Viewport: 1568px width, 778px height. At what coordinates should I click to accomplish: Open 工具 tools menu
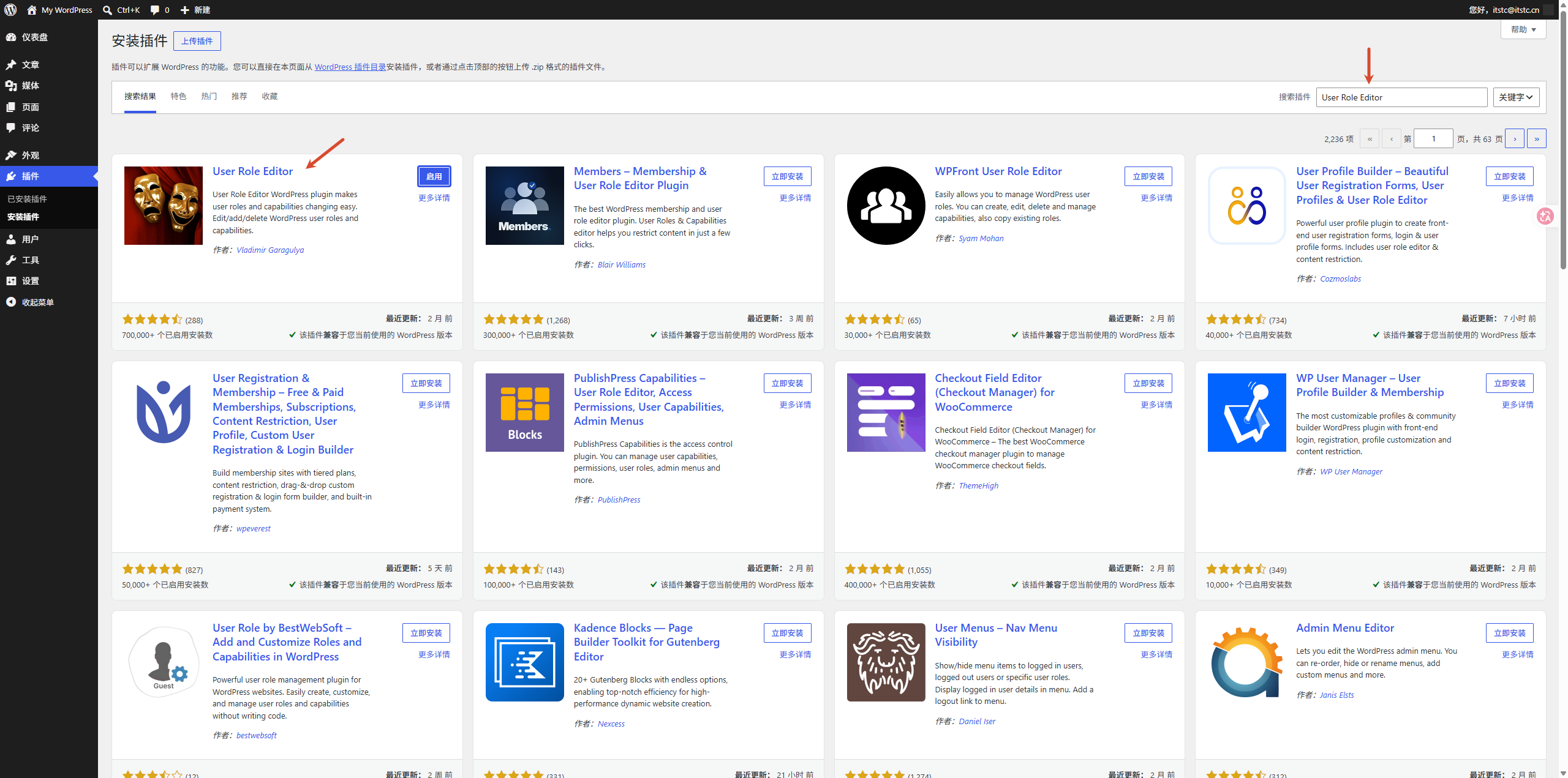pos(49,260)
